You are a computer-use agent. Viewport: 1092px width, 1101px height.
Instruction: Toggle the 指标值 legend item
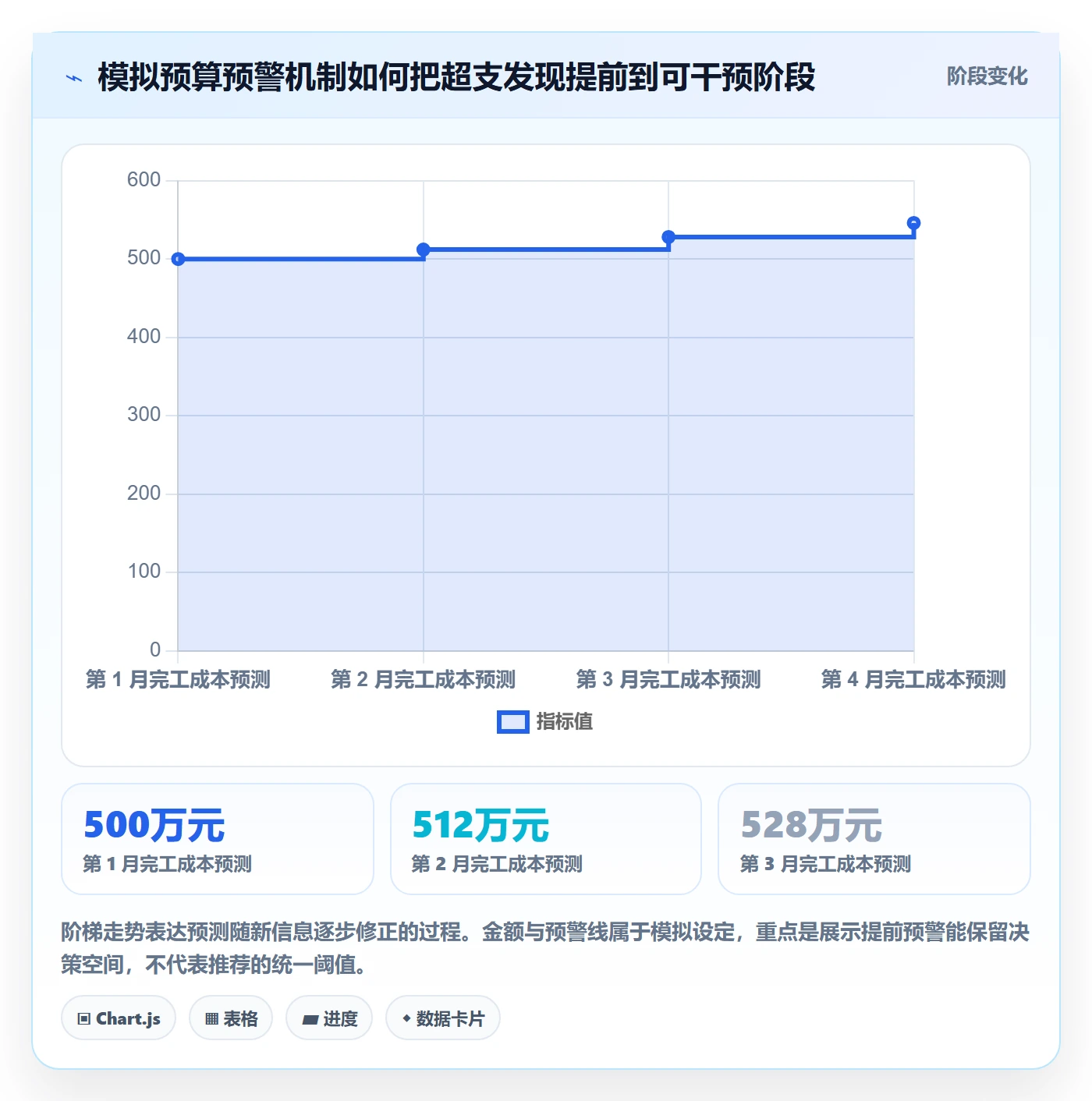(544, 722)
